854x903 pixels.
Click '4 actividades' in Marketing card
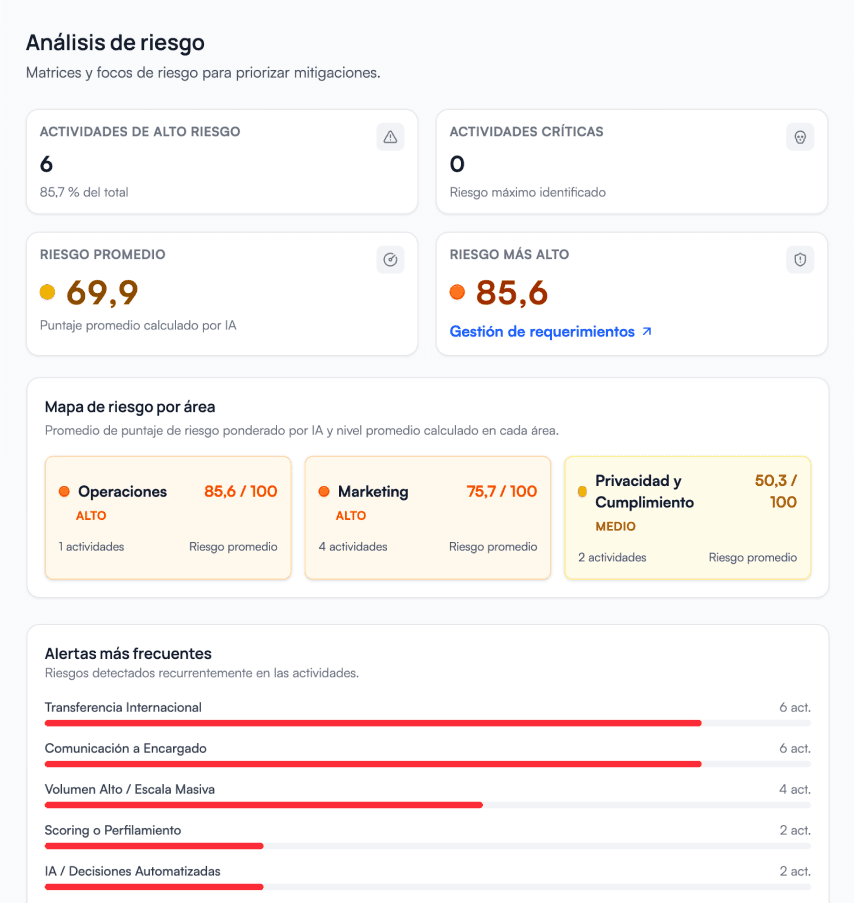pos(353,547)
